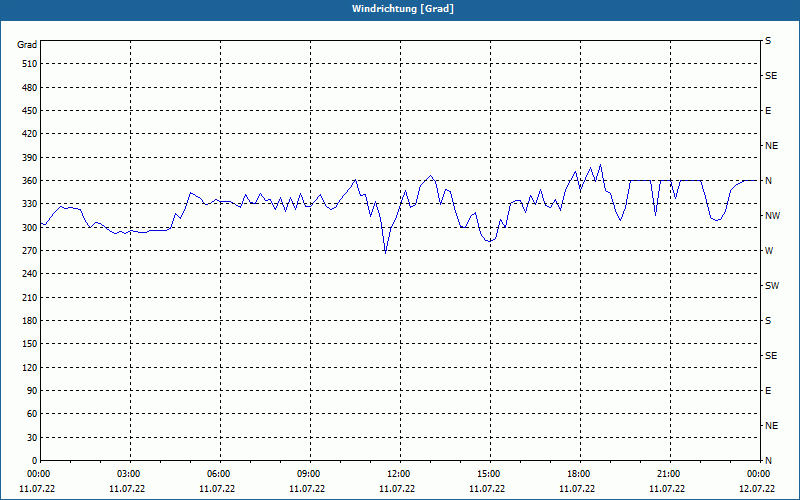Screen dimensions: 800x500
Task: Pick the 12:00 time label
Action: pyautogui.click(x=398, y=474)
